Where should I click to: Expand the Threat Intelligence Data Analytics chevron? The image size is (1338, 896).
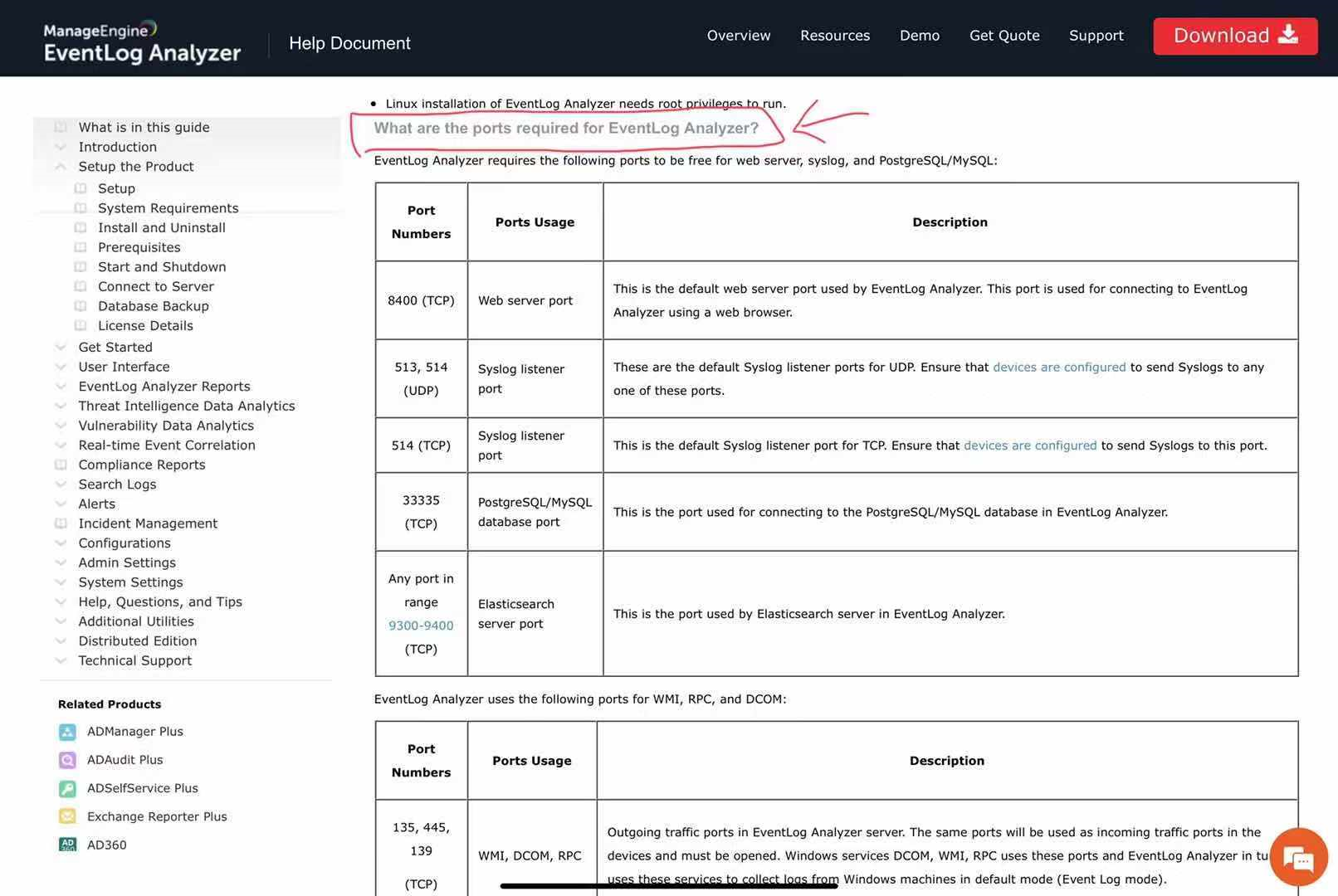[x=61, y=406]
